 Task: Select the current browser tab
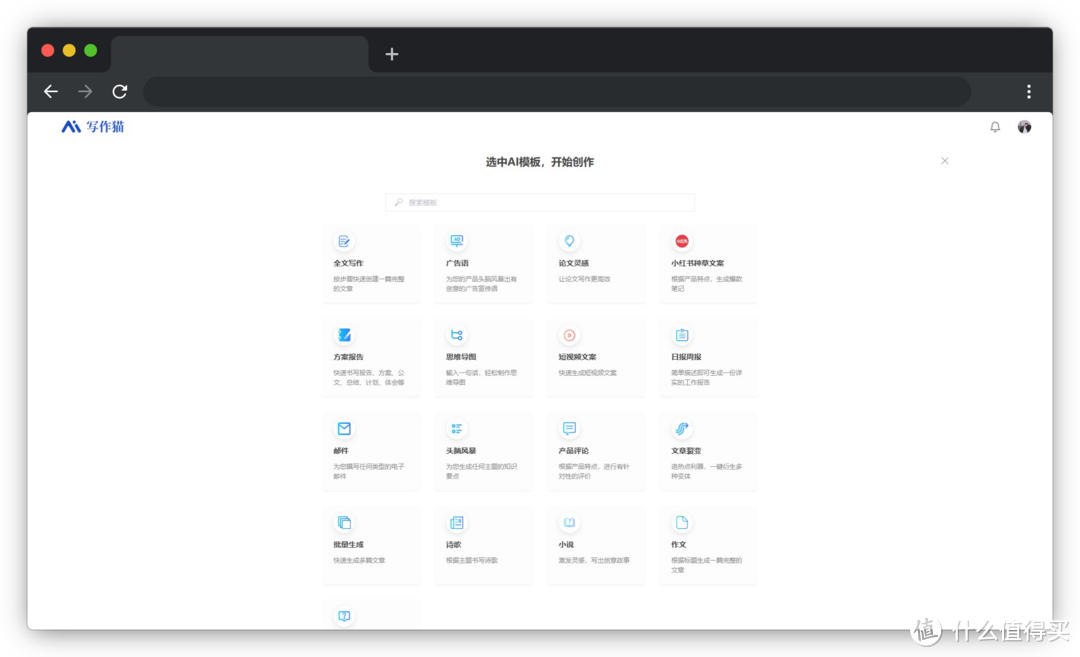(239, 54)
